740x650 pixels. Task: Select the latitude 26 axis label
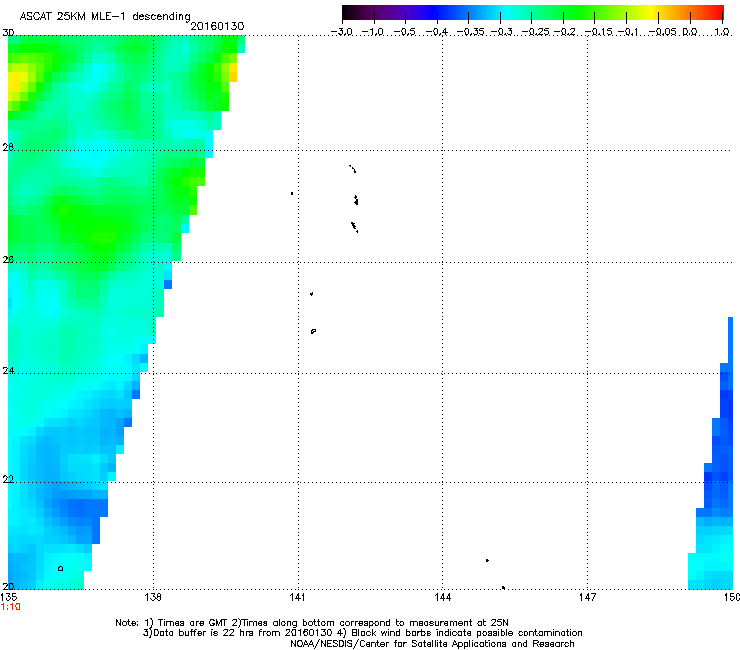coord(8,260)
